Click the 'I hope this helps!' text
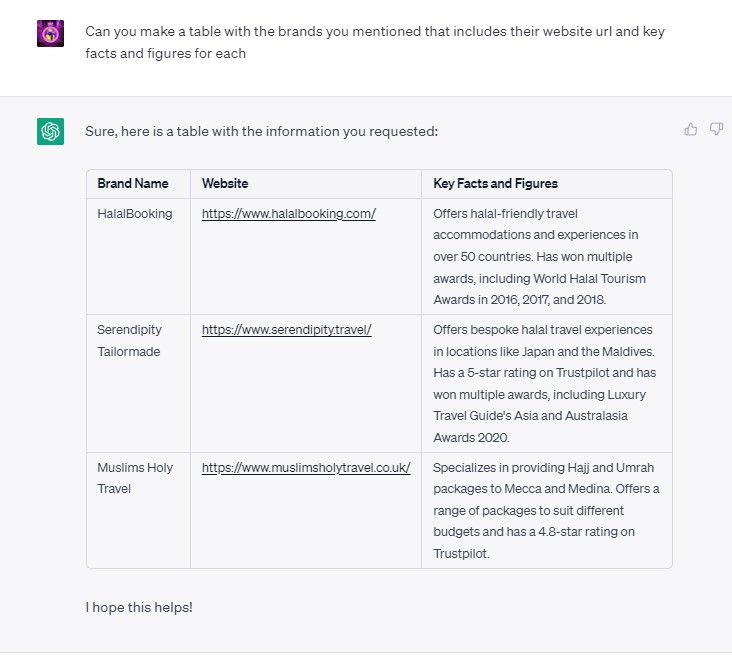 coord(139,607)
